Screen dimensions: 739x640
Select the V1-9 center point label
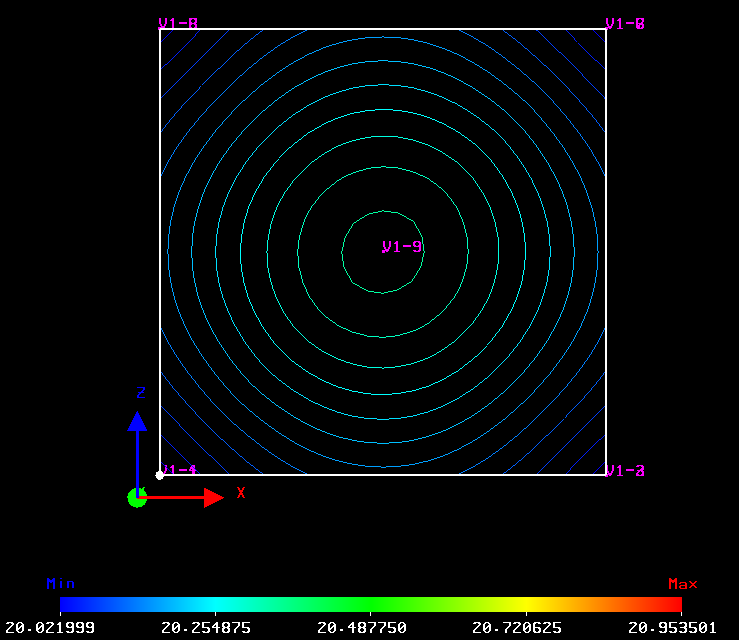(x=402, y=246)
